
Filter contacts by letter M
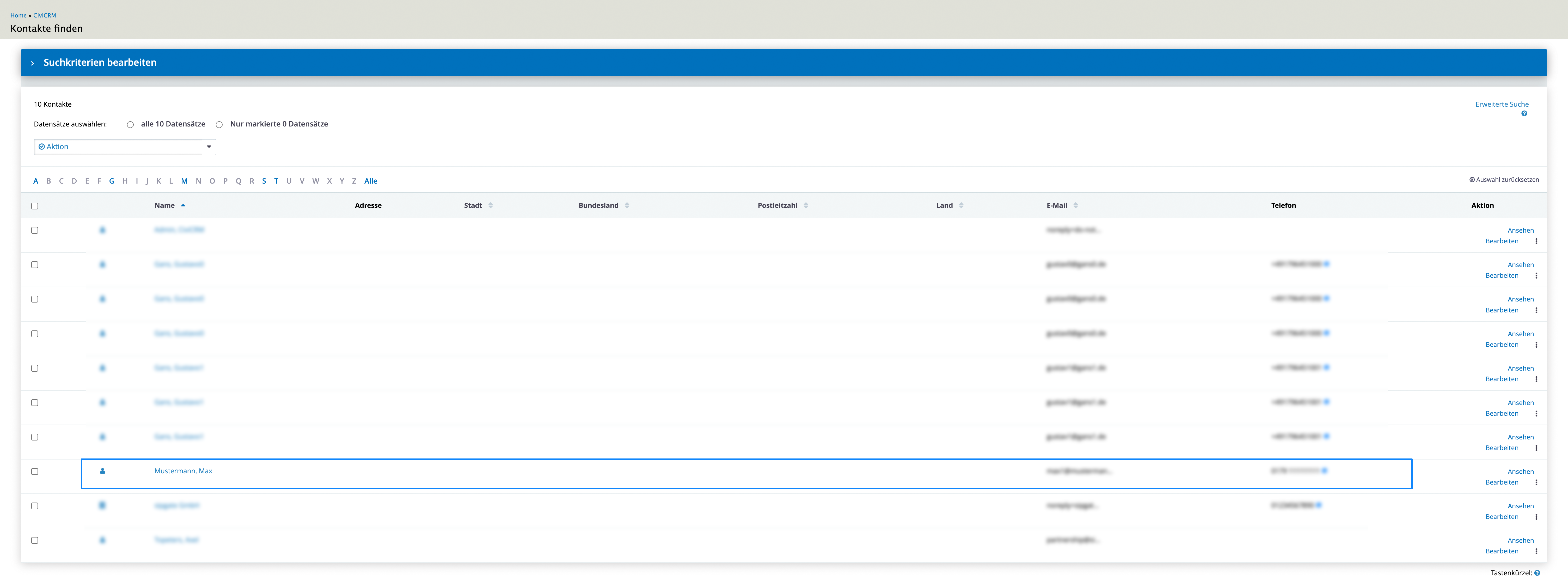coord(185,181)
